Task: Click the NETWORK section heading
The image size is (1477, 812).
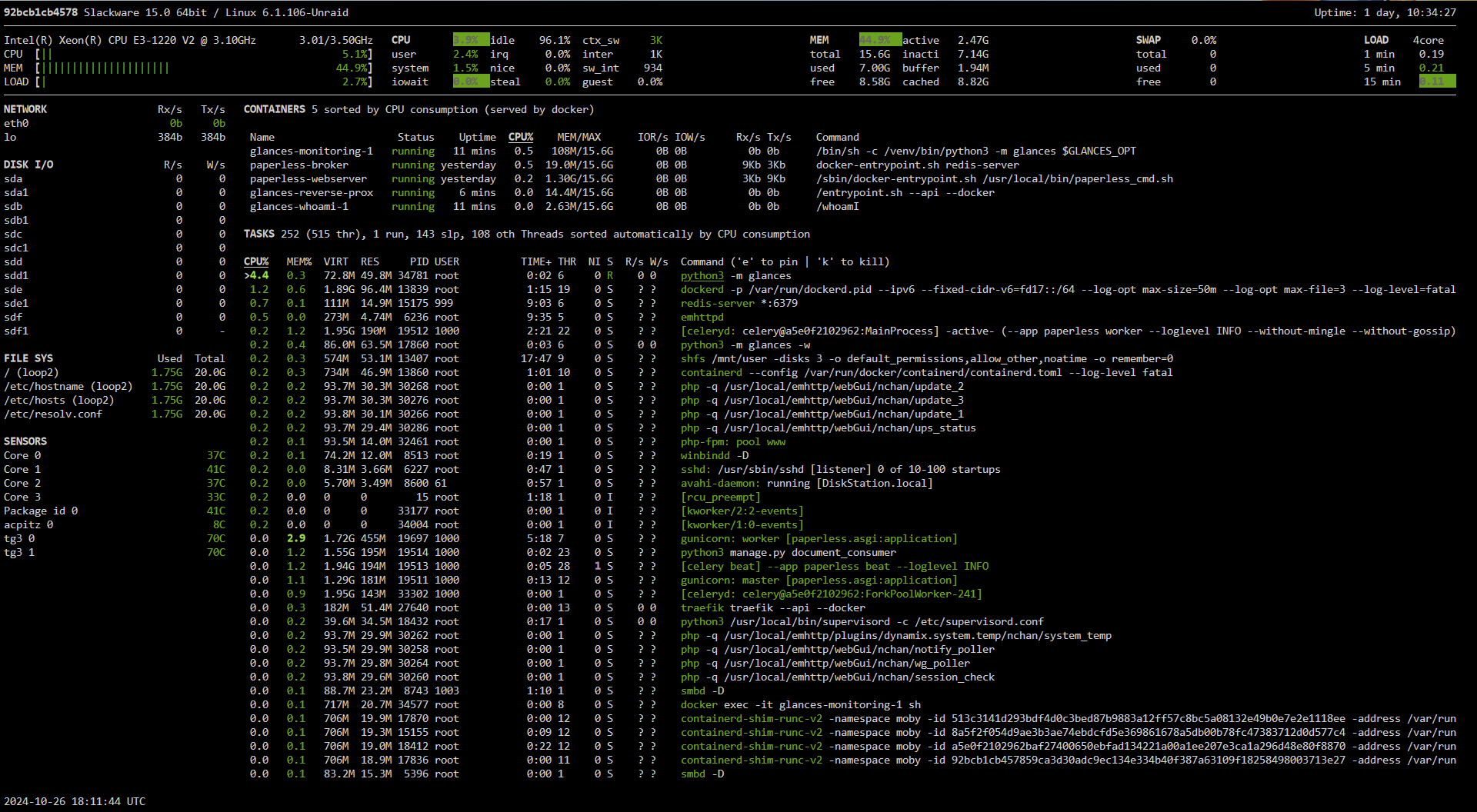Action: pyautogui.click(x=25, y=109)
